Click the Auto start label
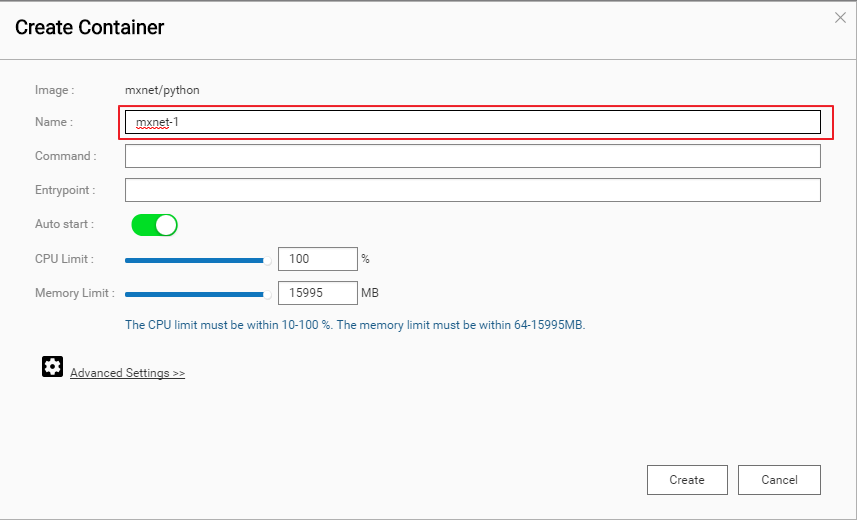 click(64, 225)
